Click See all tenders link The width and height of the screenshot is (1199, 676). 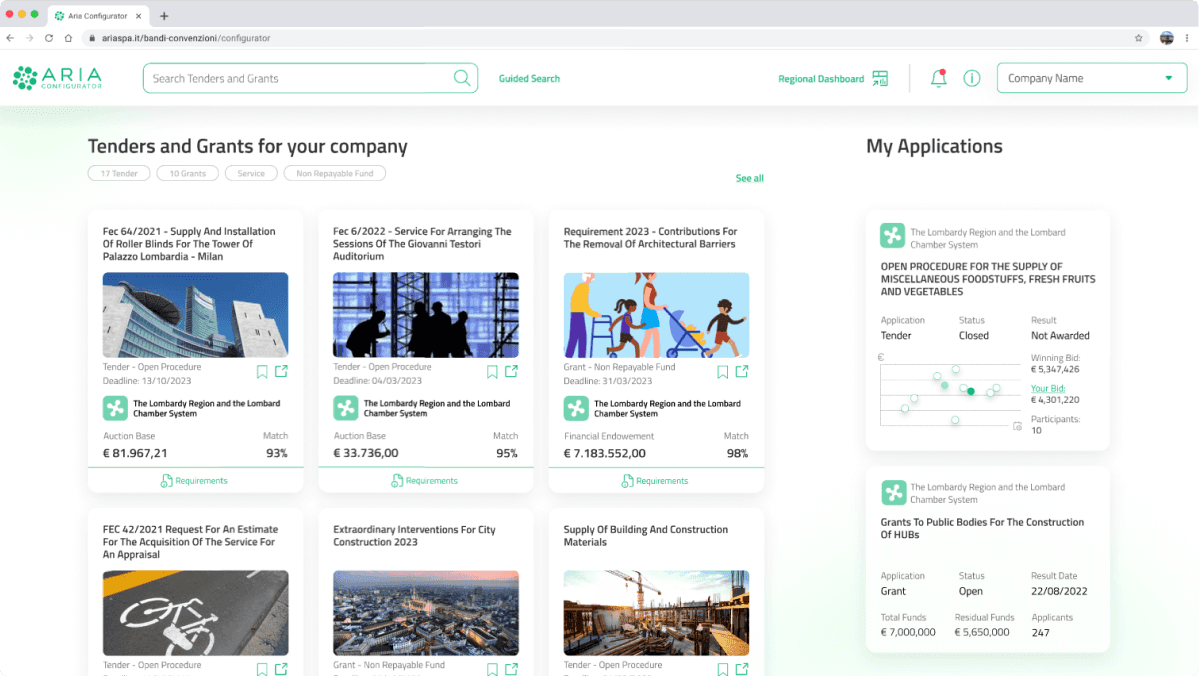click(x=749, y=178)
